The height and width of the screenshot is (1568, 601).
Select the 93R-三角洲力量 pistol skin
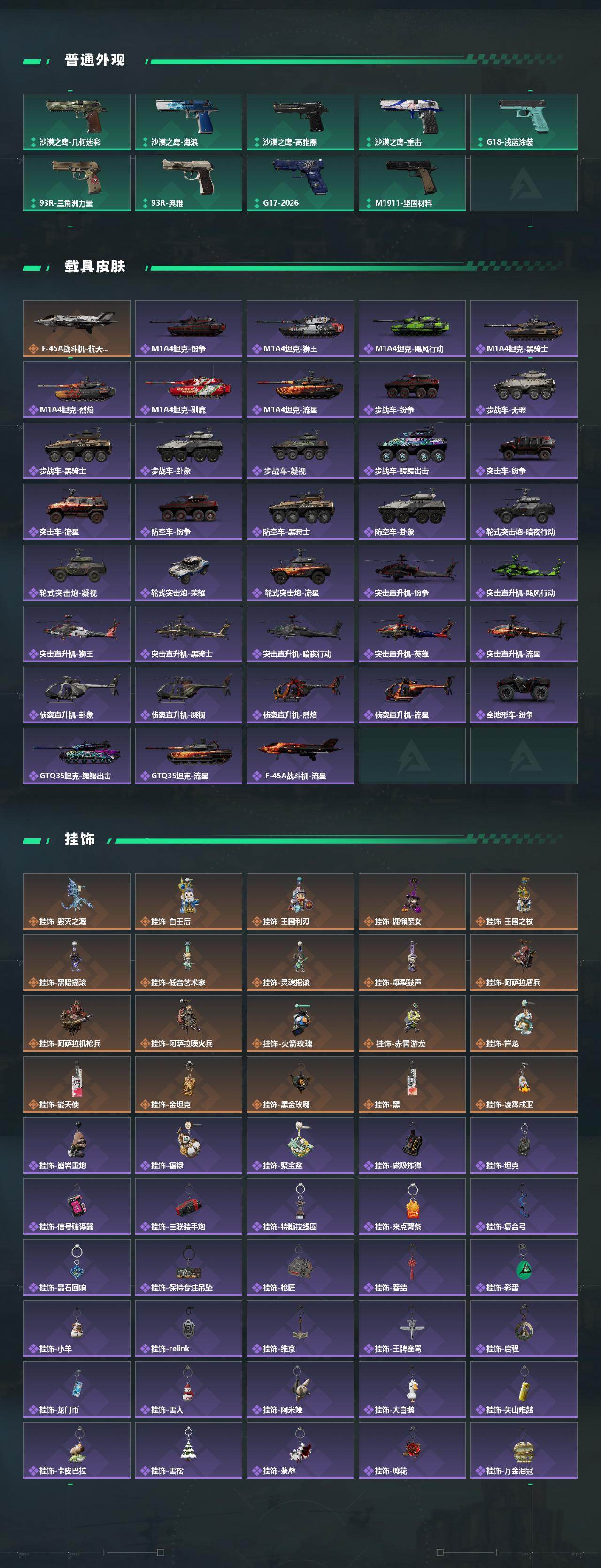(77, 183)
